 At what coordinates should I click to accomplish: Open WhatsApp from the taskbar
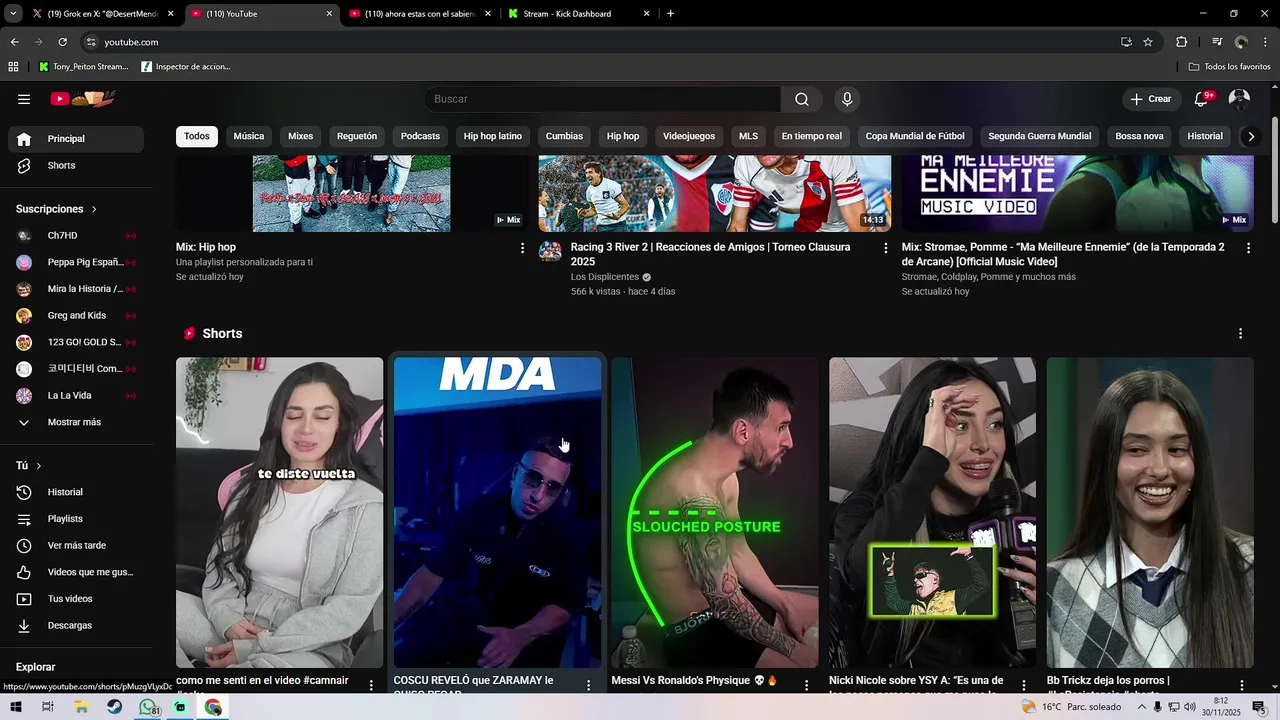point(148,707)
